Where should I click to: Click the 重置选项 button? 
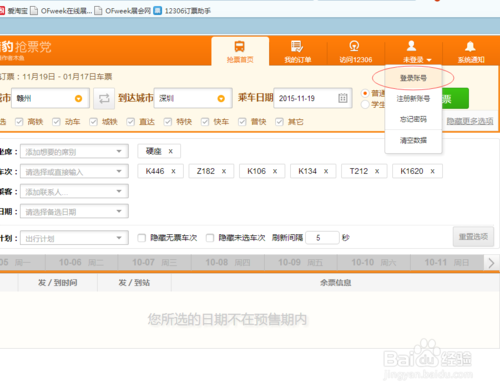tap(473, 237)
